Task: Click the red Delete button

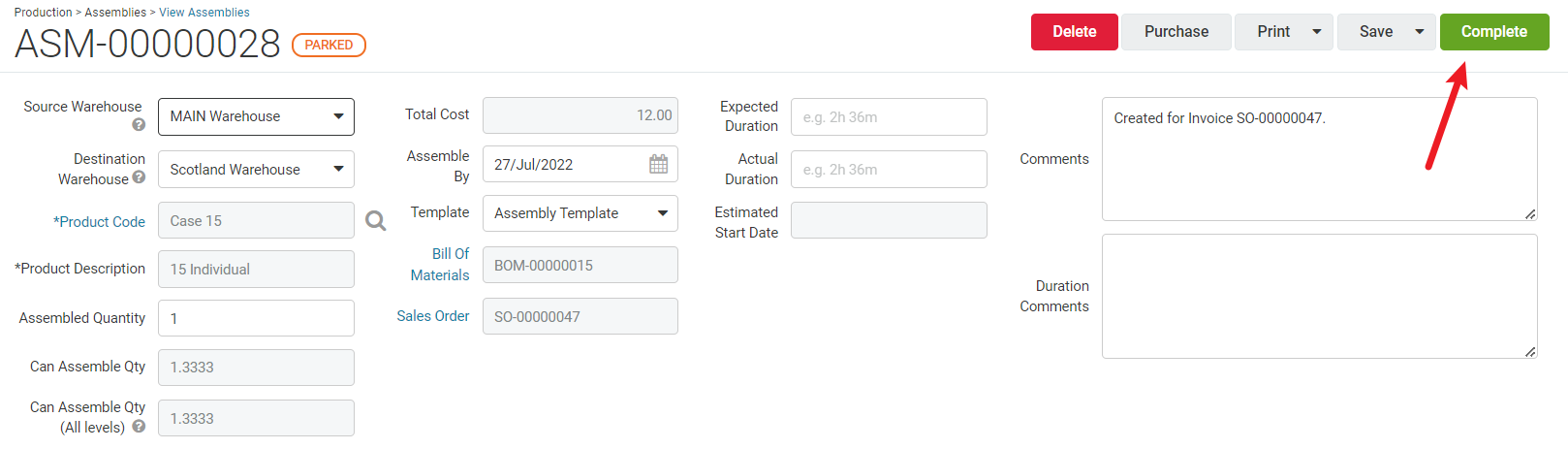Action: 1075,32
